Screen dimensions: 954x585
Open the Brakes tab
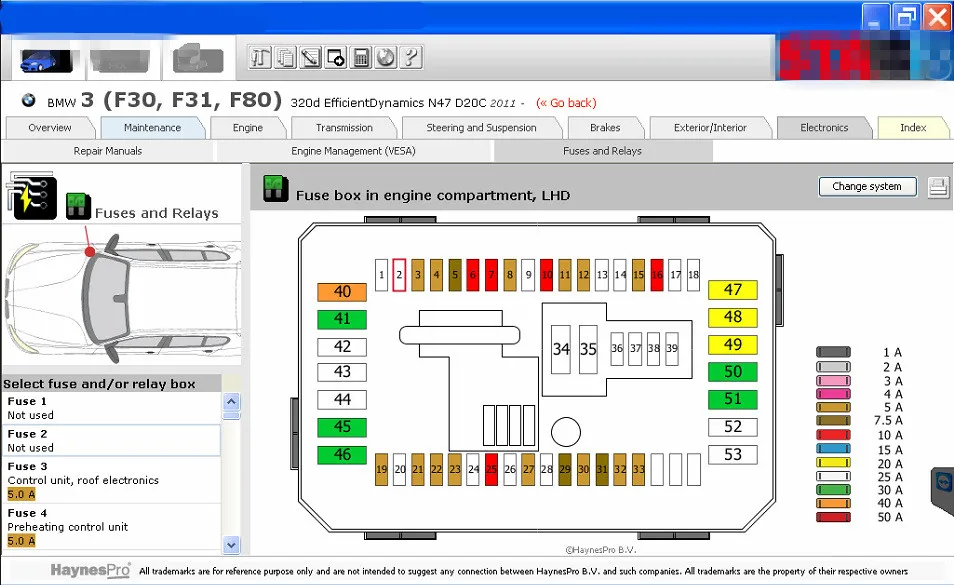pos(605,128)
